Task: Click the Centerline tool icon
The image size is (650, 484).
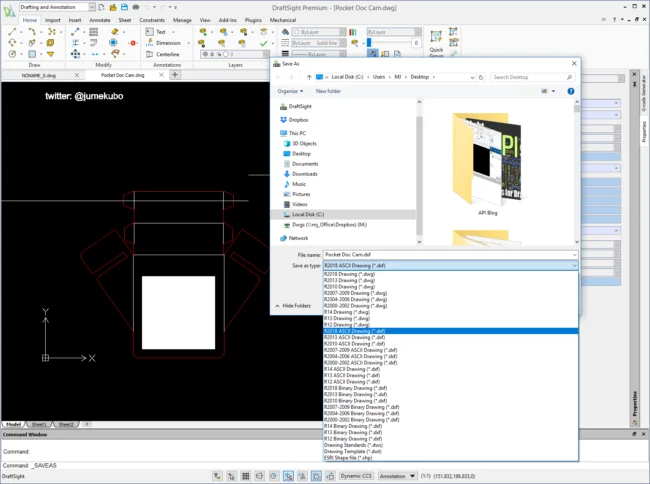Action: point(148,55)
